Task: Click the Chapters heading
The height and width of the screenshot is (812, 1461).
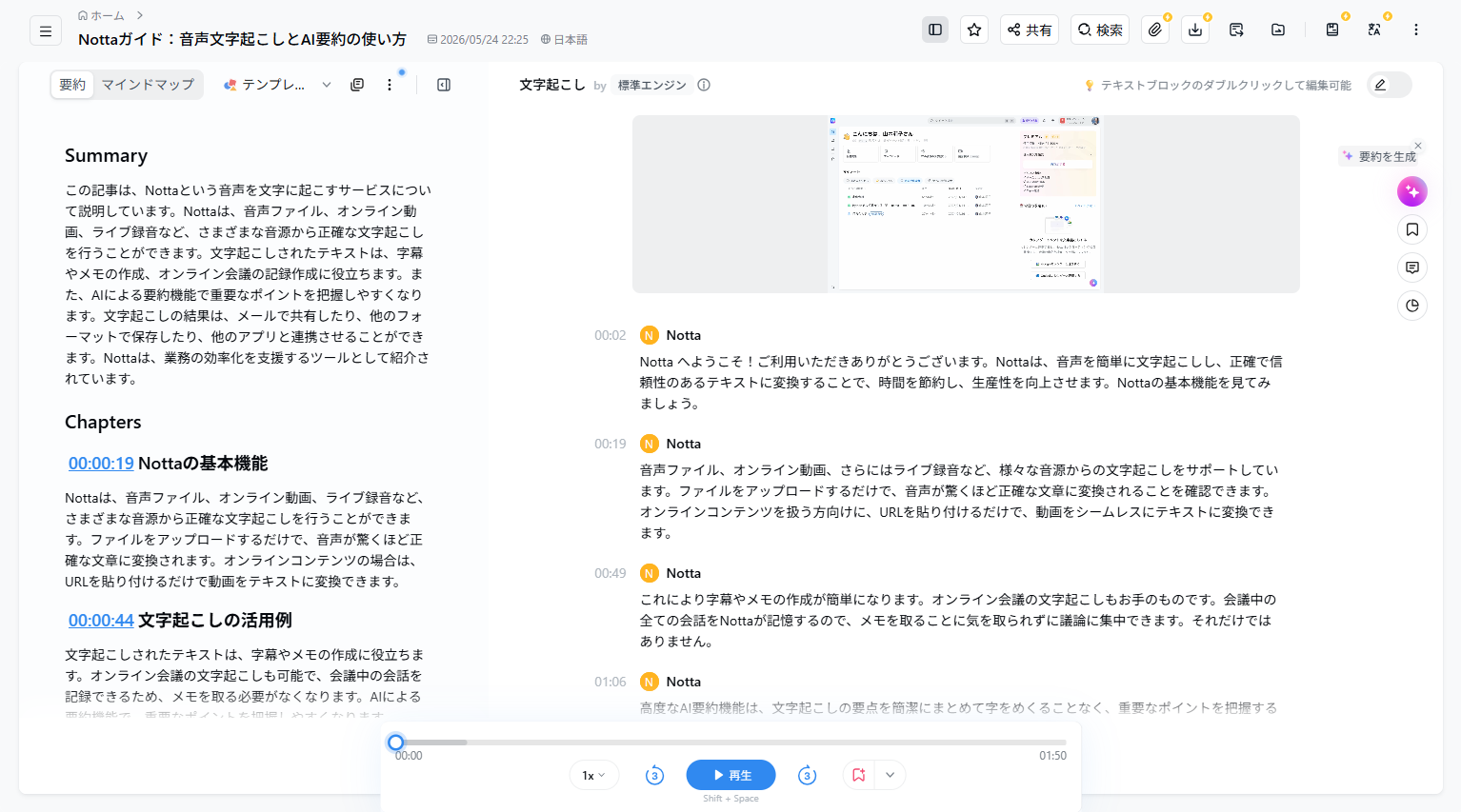Action: tap(103, 422)
